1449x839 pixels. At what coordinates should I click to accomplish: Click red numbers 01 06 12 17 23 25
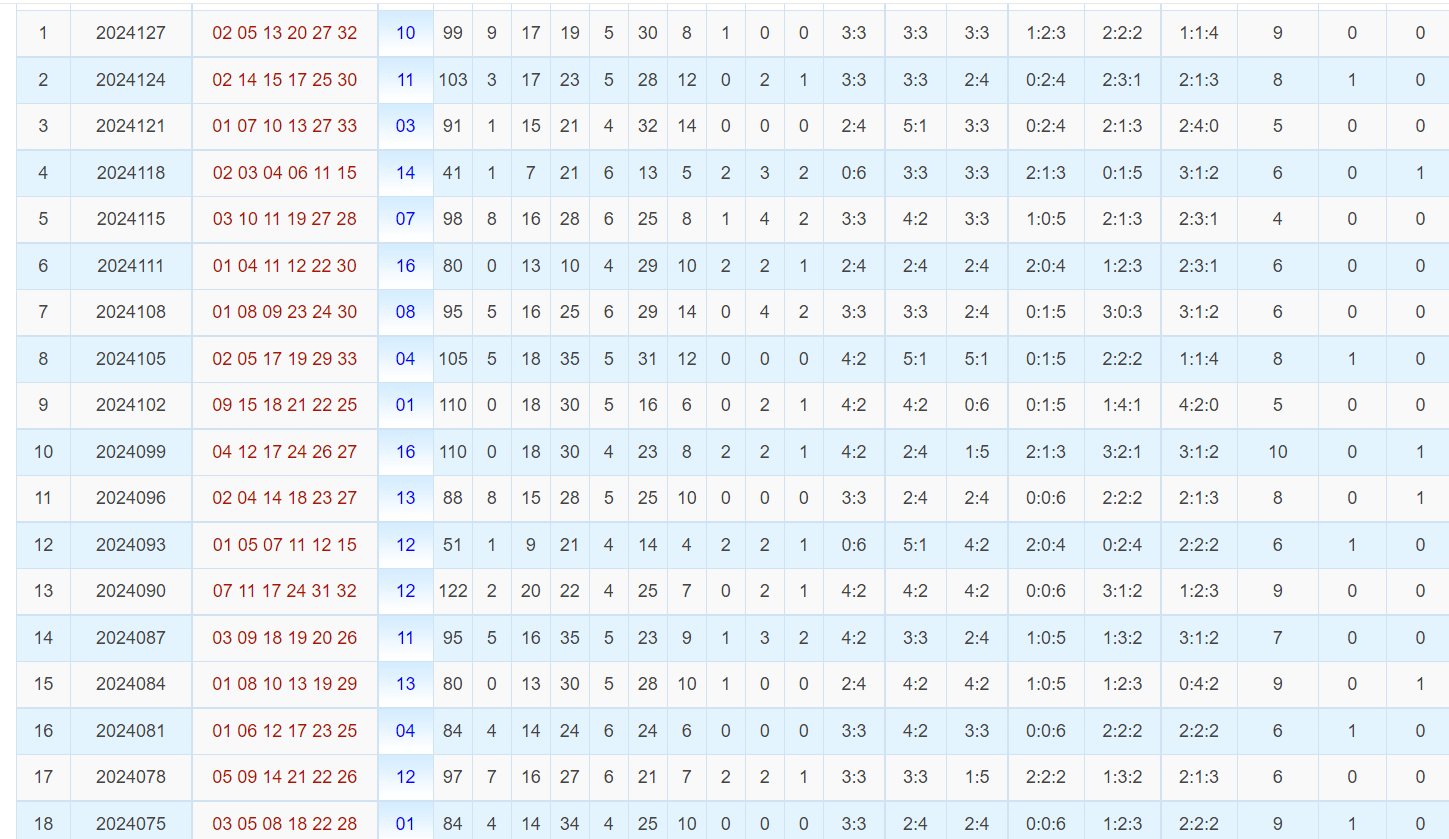[x=285, y=731]
